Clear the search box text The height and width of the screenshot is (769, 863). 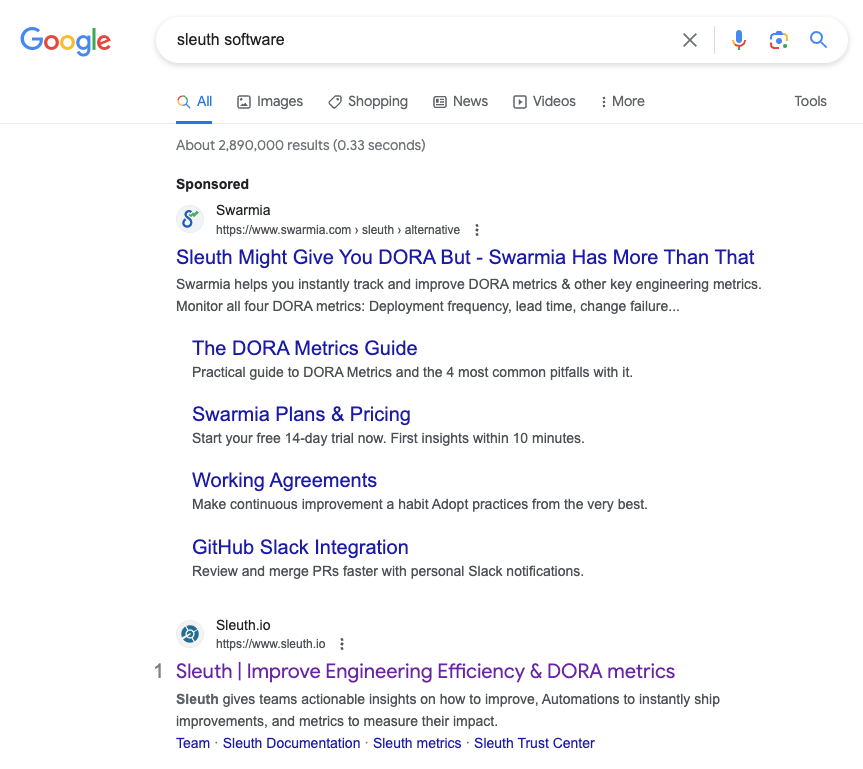[690, 40]
